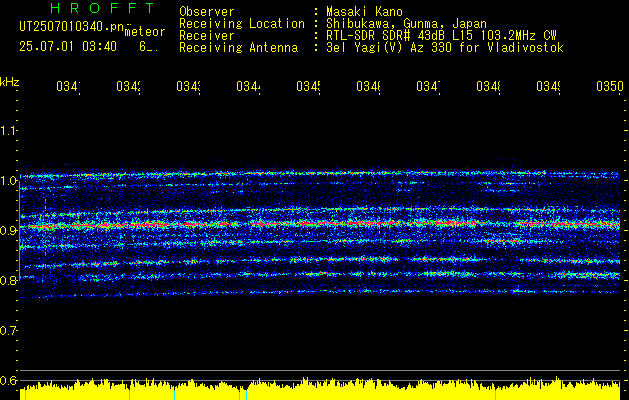Click the 0.7 frequency axis label
This screenshot has height=400, width=629.
(x=8, y=330)
